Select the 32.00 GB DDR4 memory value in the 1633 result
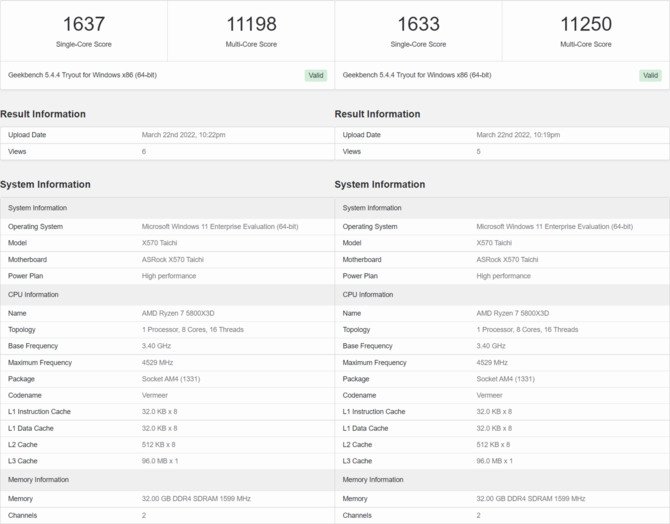The width and height of the screenshot is (670, 524). [531, 498]
